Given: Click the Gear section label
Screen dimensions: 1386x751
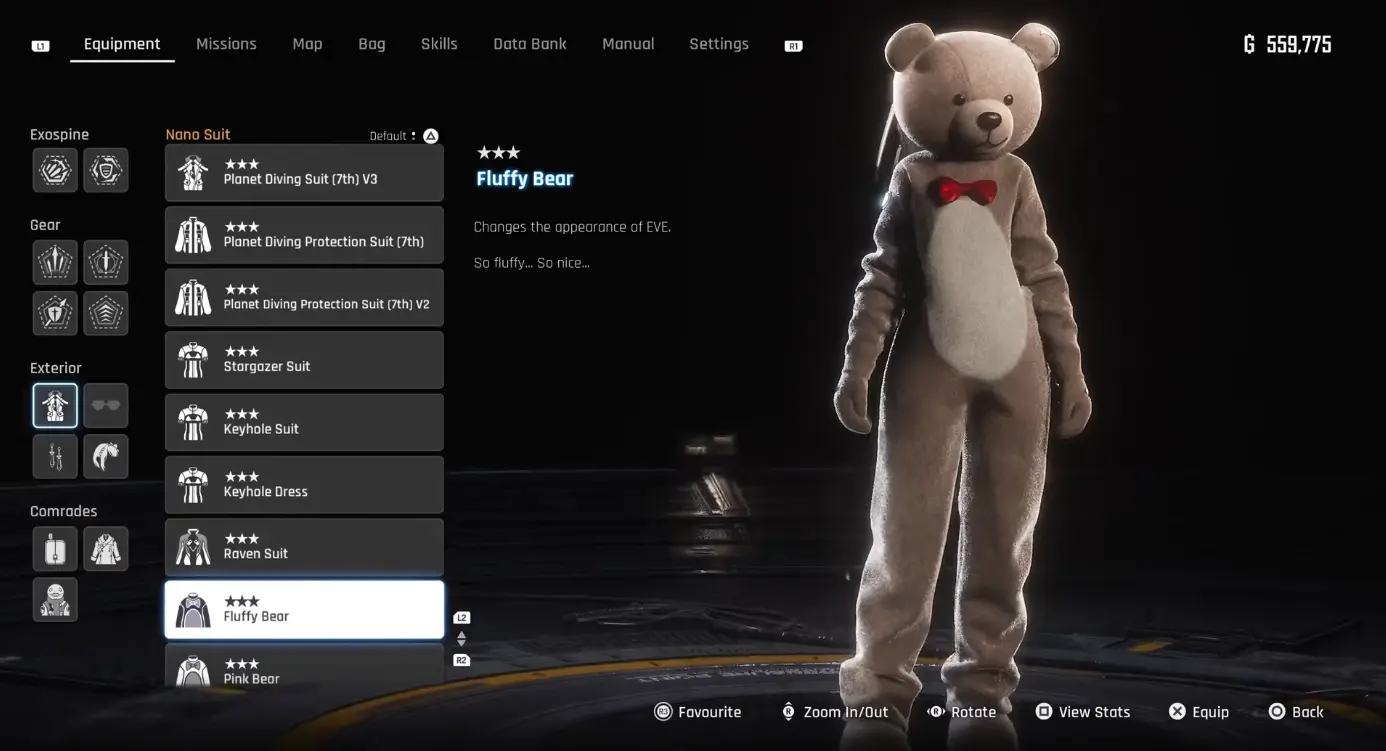Looking at the screenshot, I should [x=45, y=225].
